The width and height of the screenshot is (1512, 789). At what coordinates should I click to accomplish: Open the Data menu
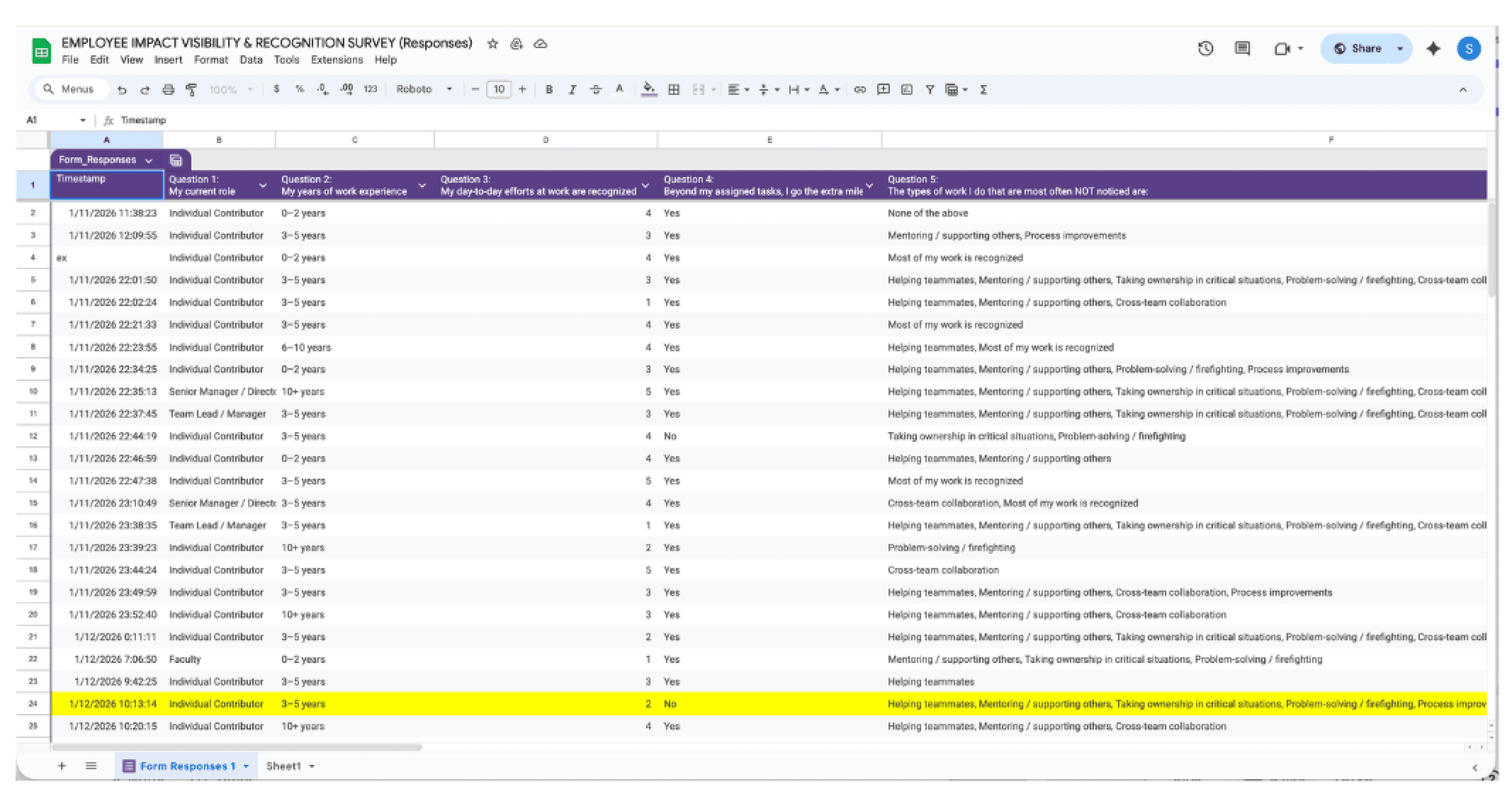tap(251, 60)
